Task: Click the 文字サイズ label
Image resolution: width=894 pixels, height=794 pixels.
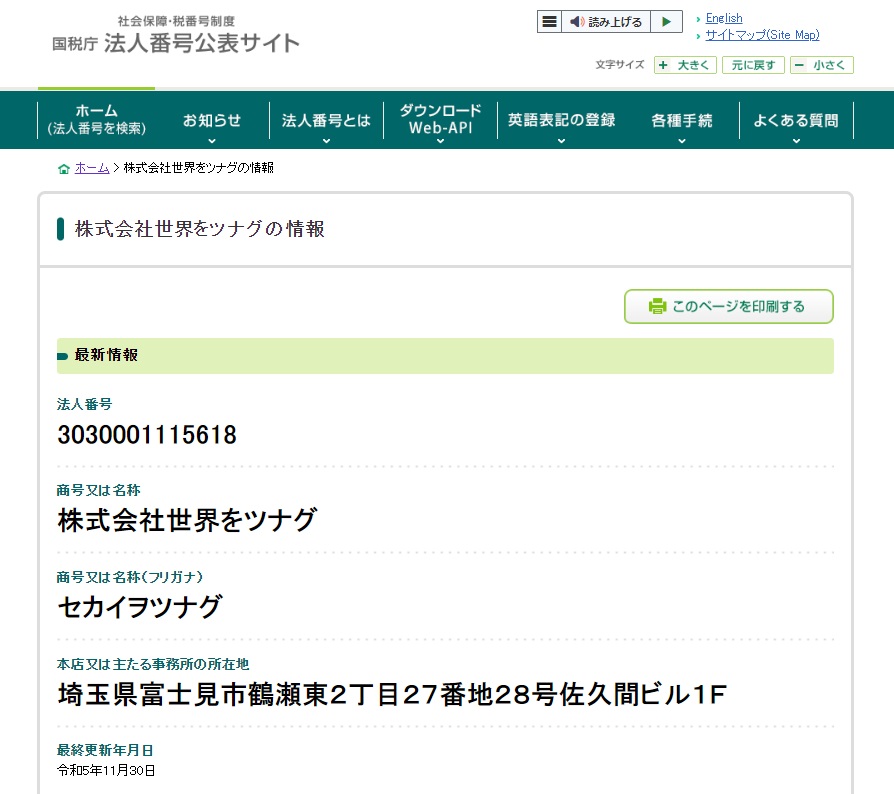Action: pos(620,64)
